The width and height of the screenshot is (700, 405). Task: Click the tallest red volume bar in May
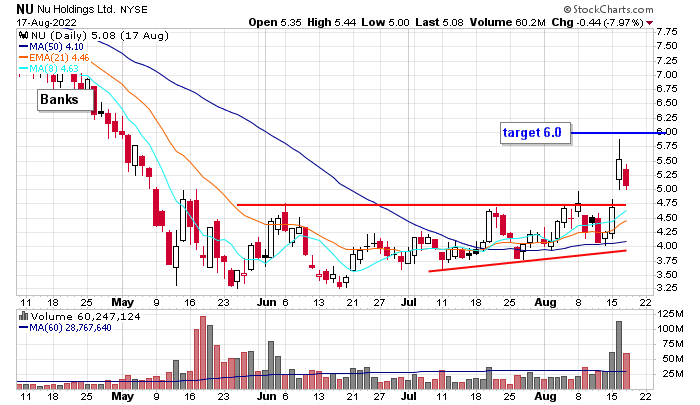(x=203, y=353)
